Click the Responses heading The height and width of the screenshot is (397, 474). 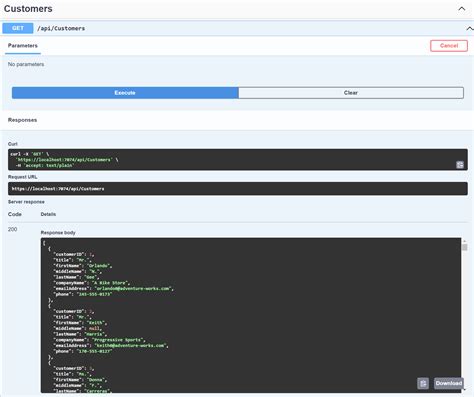pos(22,120)
